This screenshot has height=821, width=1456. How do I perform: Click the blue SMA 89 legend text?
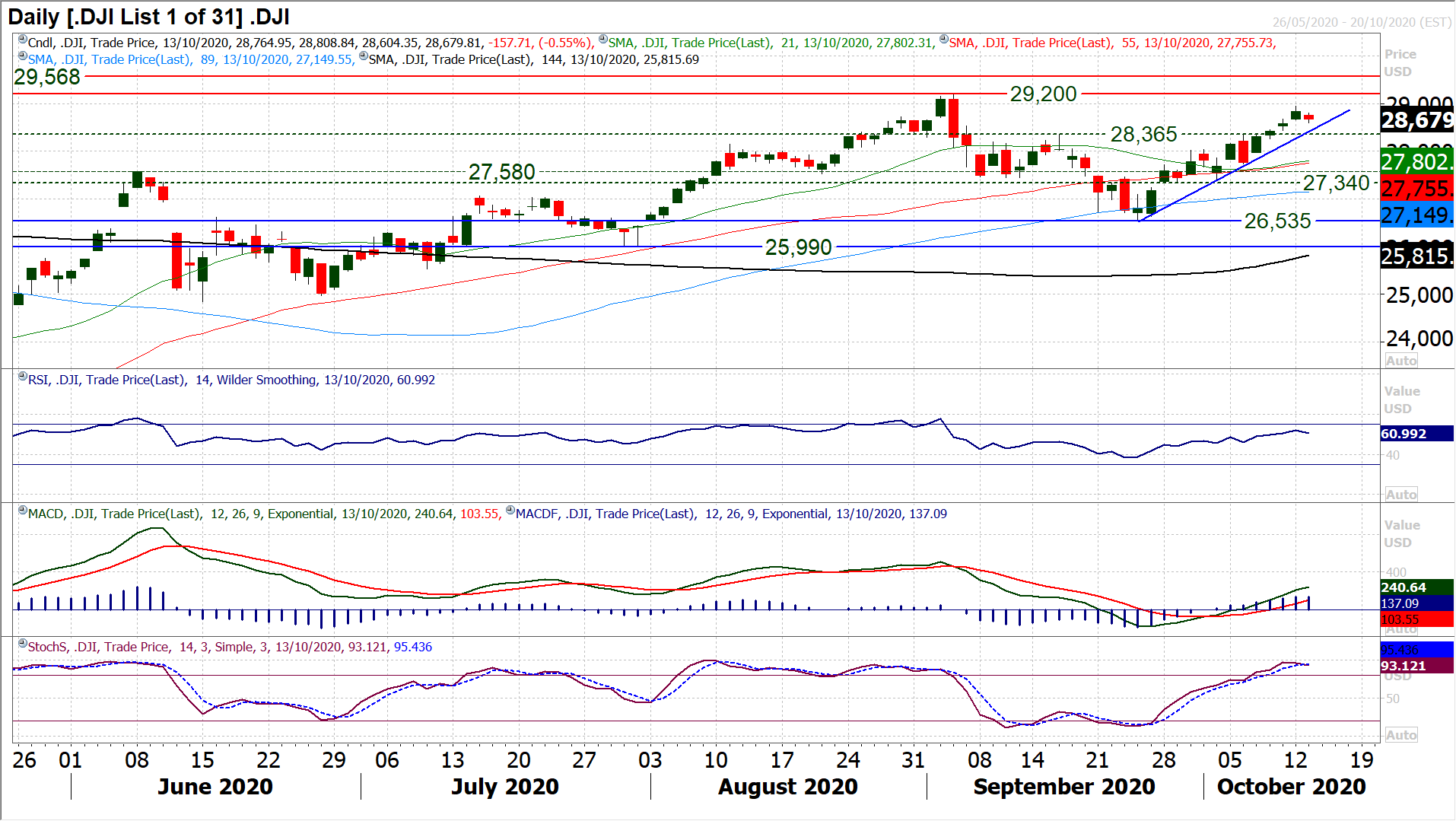191,59
